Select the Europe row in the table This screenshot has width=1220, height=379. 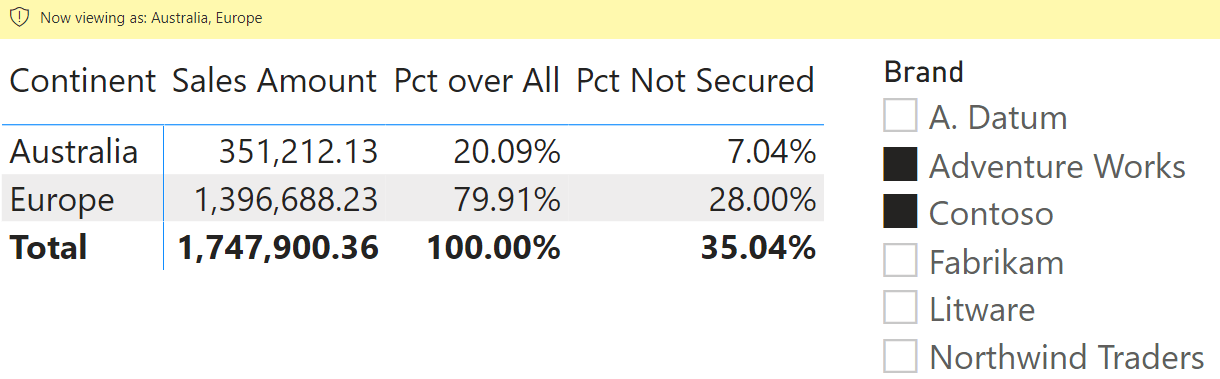[413, 198]
